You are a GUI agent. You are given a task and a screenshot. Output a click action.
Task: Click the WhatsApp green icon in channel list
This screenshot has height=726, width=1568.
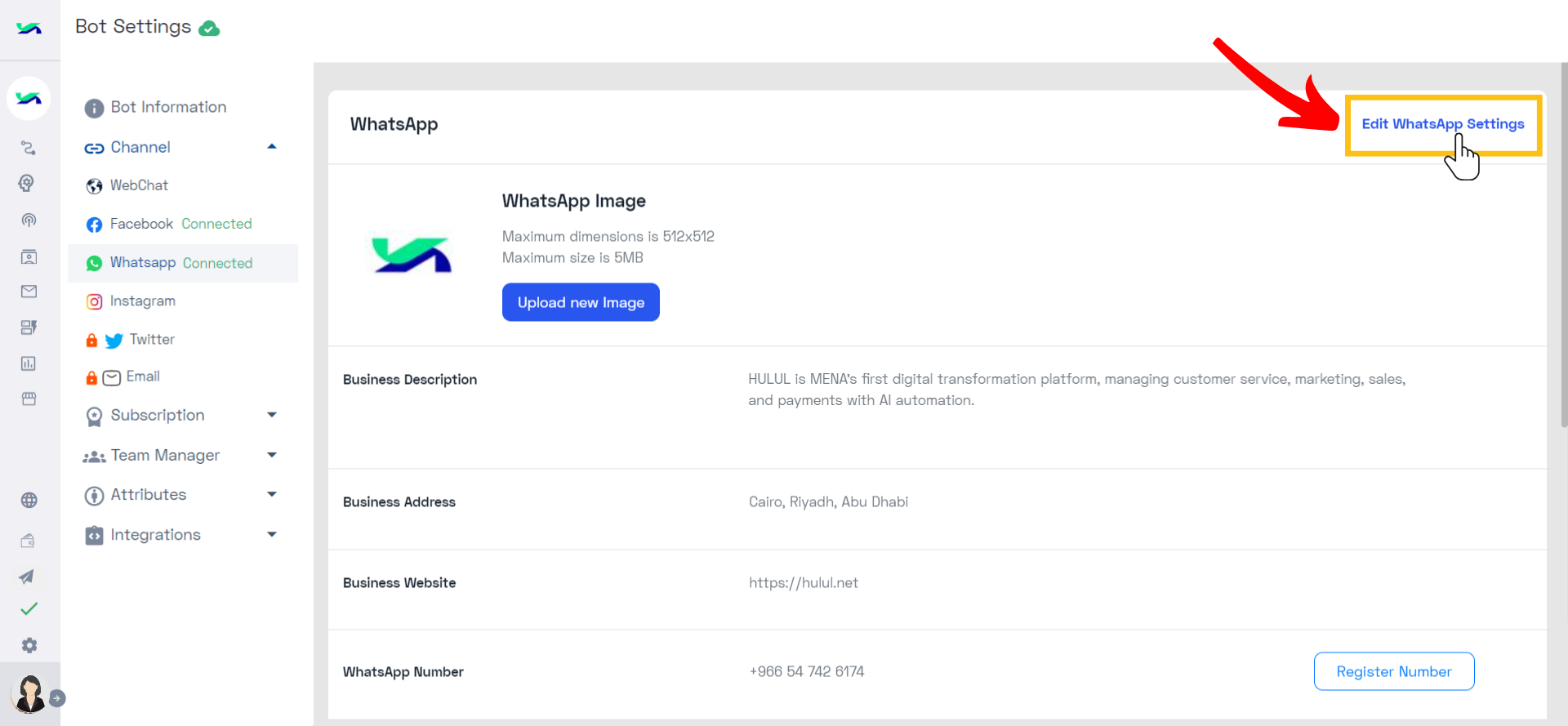95,263
